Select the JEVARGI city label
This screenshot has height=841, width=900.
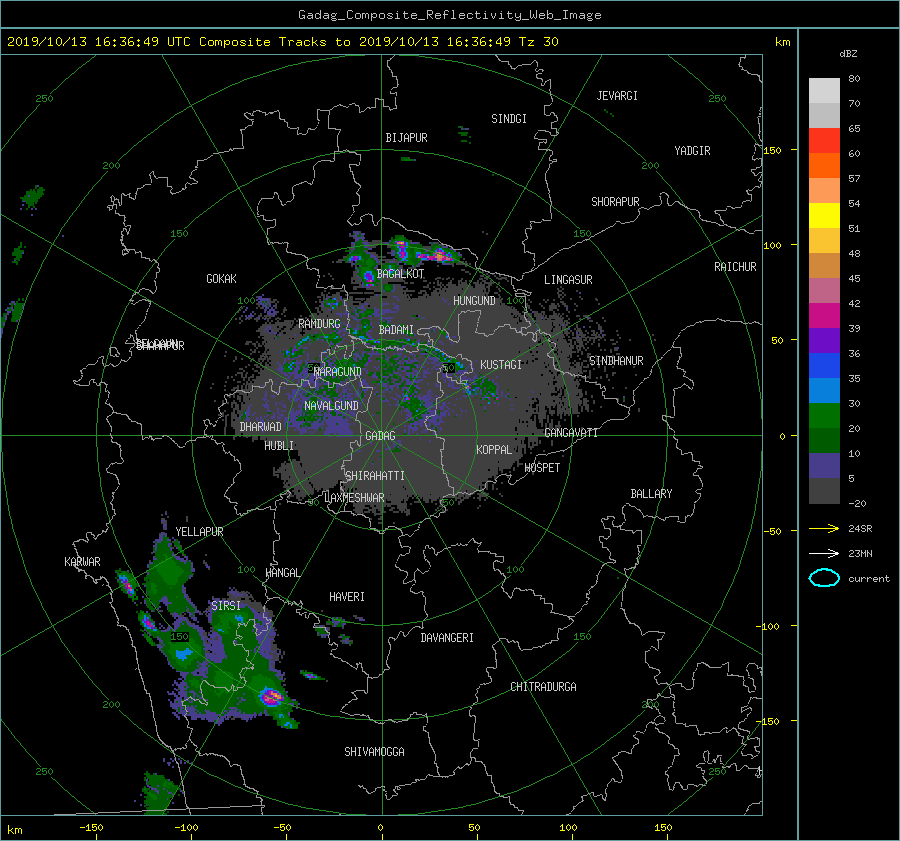(617, 96)
